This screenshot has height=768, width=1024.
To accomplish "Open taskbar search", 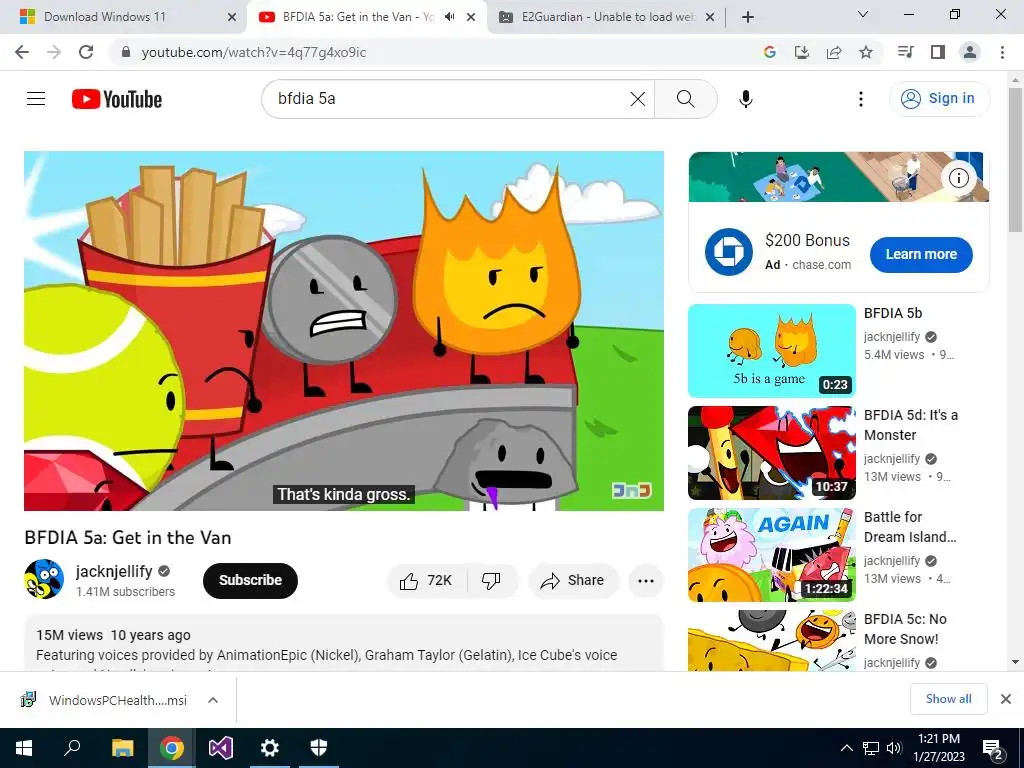I will coord(72,748).
